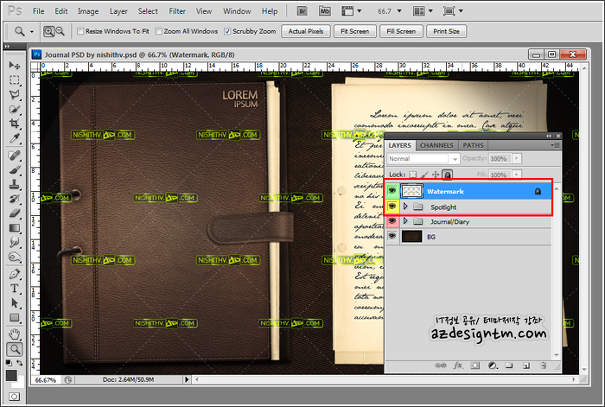Viewport: 605px width, 407px height.
Task: Select the Type tool
Action: pyautogui.click(x=14, y=288)
